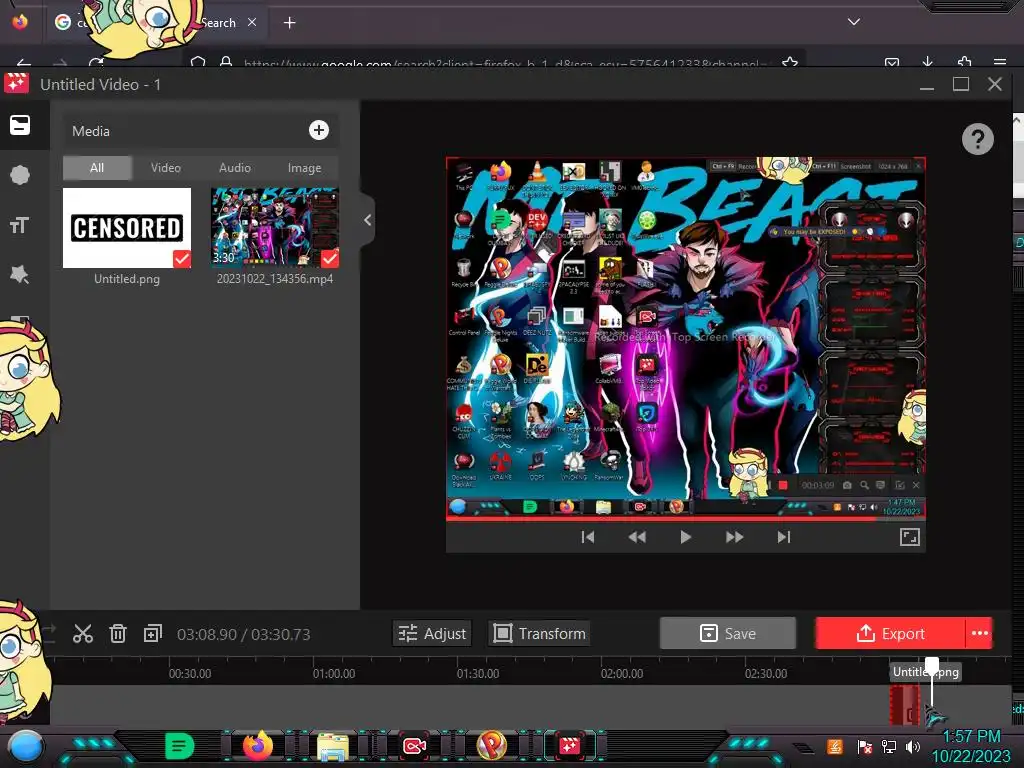Click the 01:30.00 timeline ruler mark

point(477,673)
